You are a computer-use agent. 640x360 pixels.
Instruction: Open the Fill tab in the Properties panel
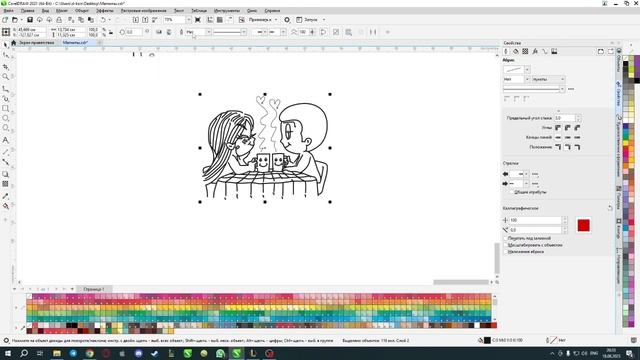pyautogui.click(x=516, y=51)
